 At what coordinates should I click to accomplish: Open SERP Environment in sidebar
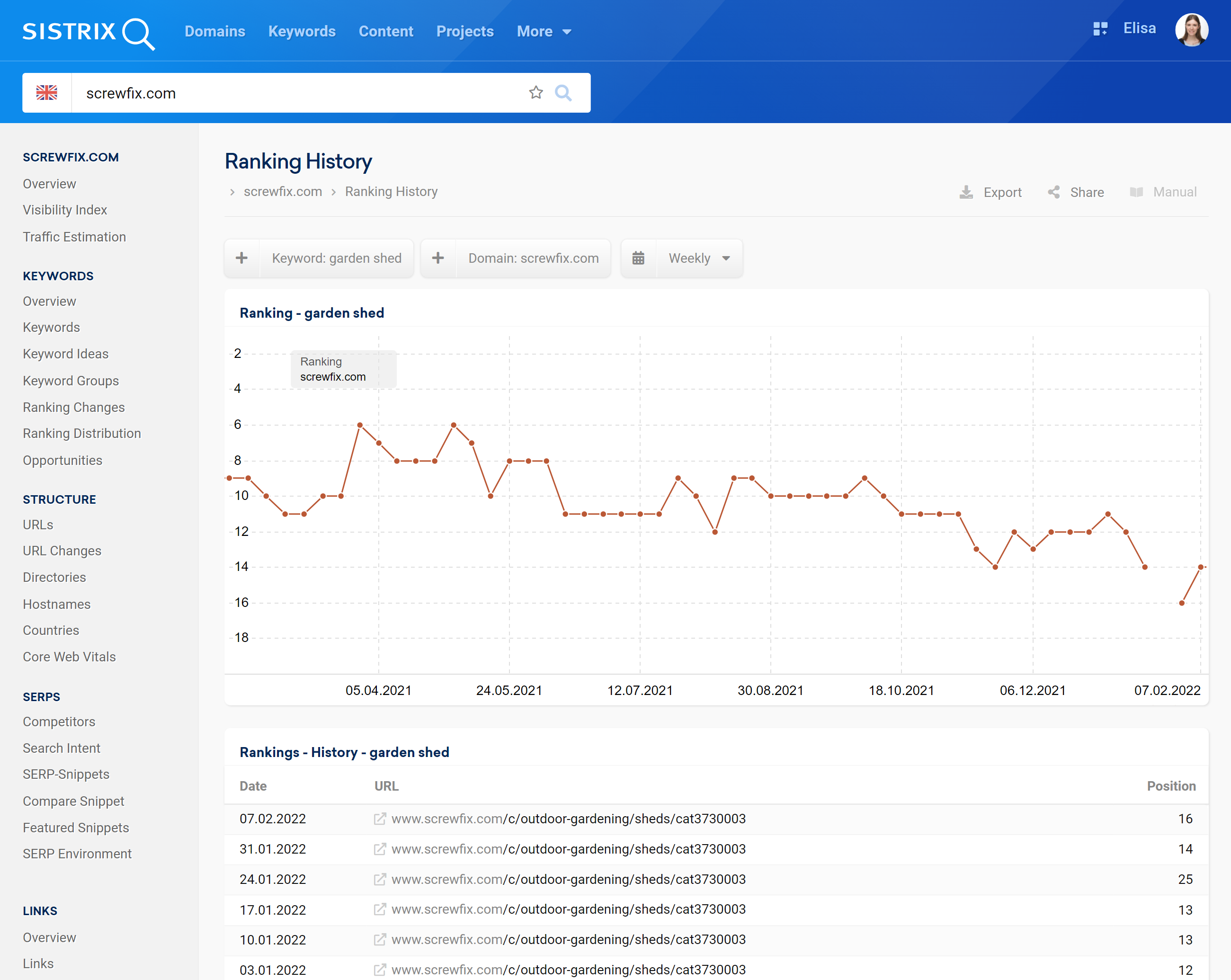point(77,854)
